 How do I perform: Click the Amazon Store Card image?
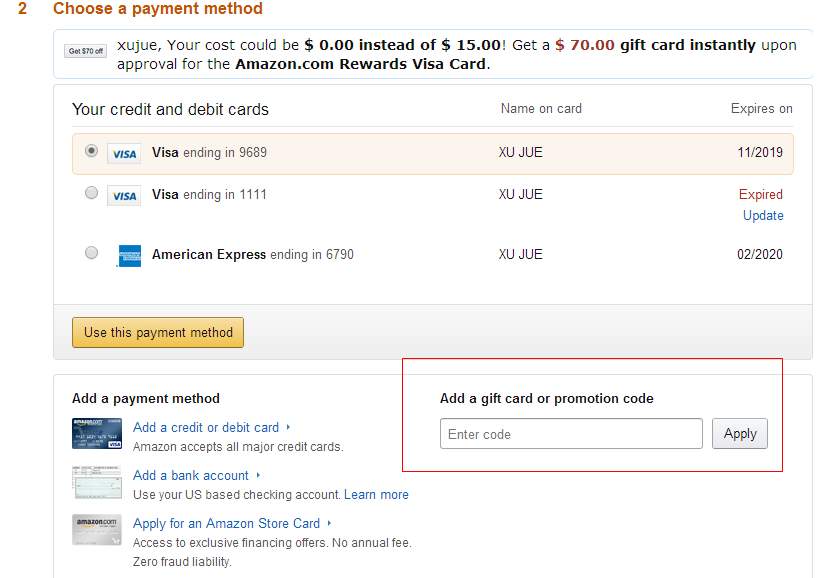pyautogui.click(x=97, y=530)
